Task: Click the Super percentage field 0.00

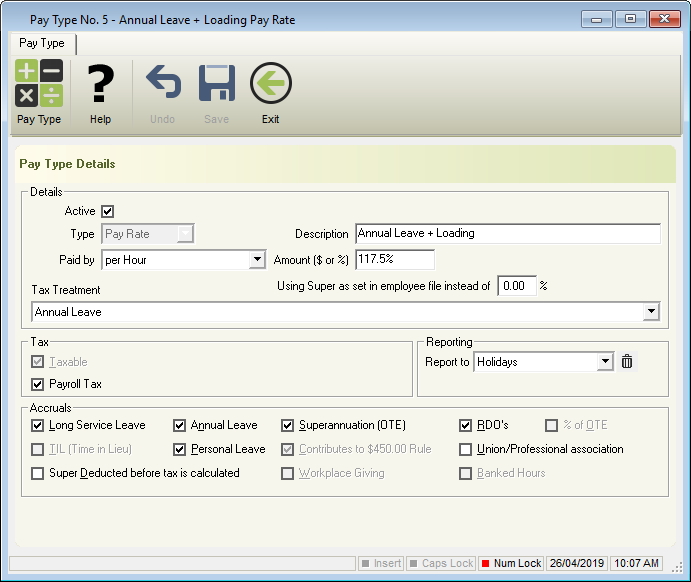Action: 517,286
